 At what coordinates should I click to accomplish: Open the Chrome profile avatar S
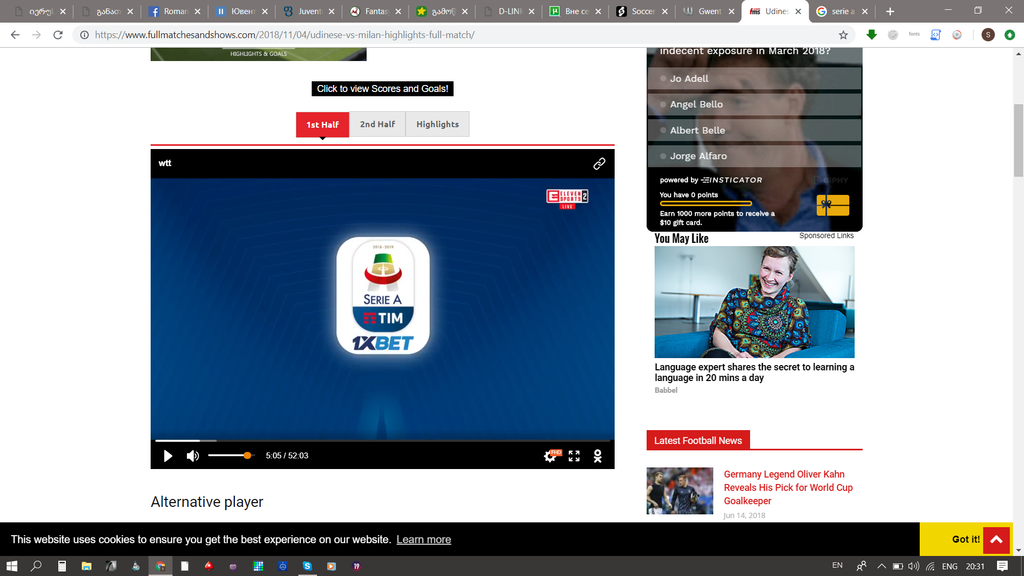tap(988, 35)
